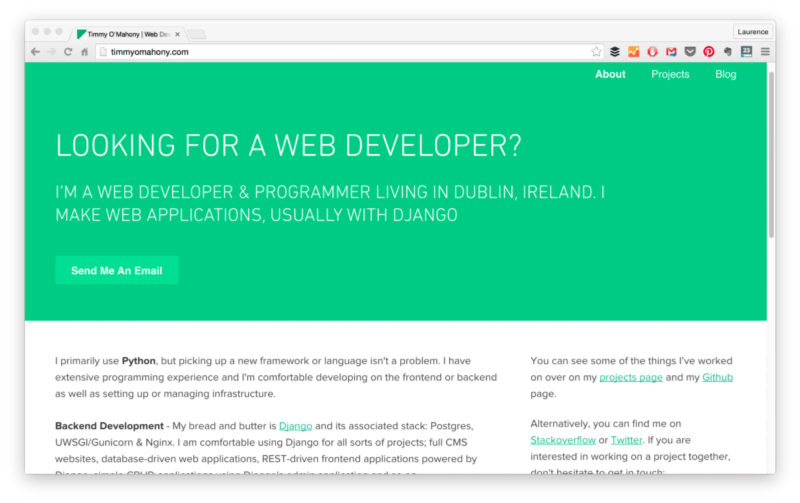
Task: Save page with Pocket extension
Action: click(x=690, y=52)
